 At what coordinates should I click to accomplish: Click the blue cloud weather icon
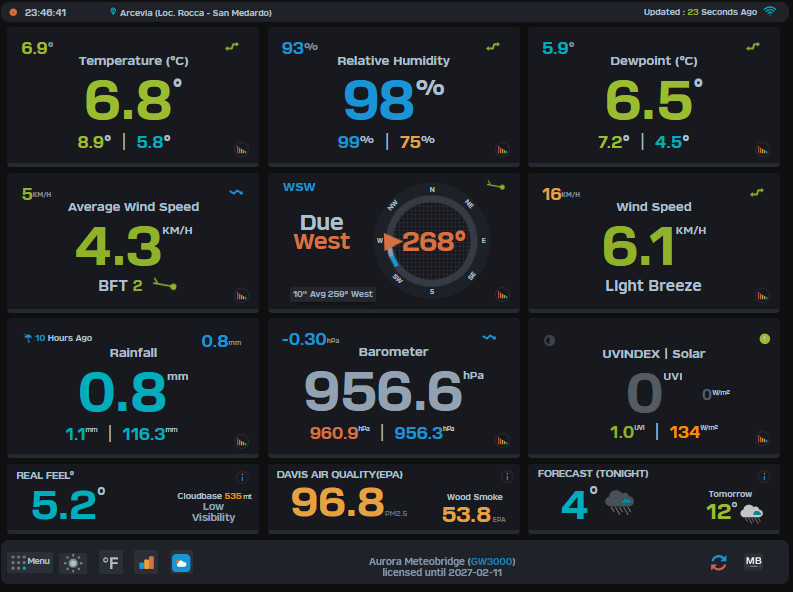[x=181, y=562]
